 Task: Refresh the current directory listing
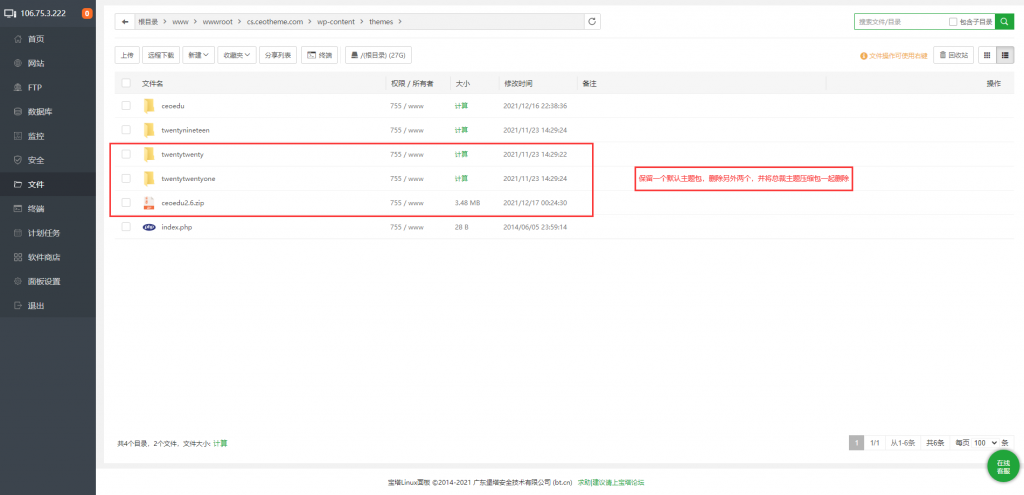point(592,21)
